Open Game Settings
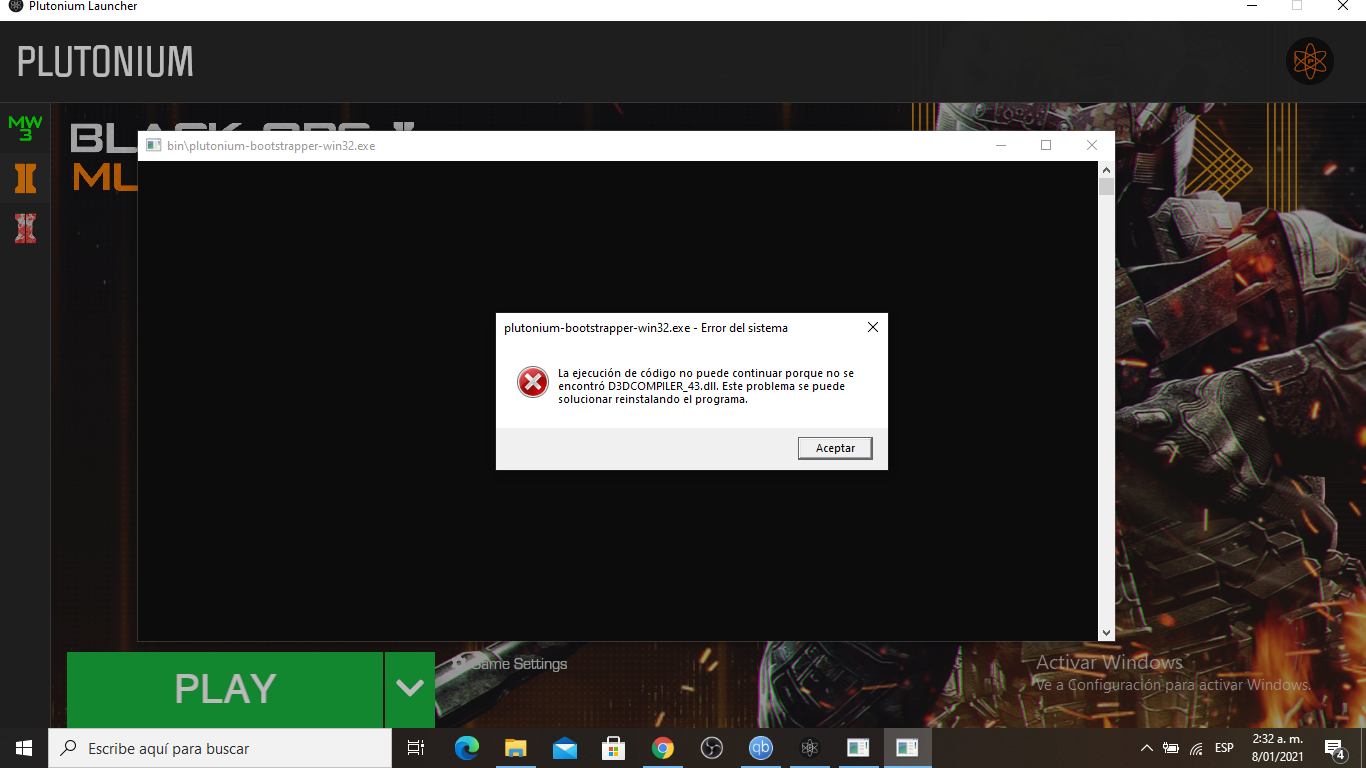Viewport: 1366px width, 768px height. 509,664
